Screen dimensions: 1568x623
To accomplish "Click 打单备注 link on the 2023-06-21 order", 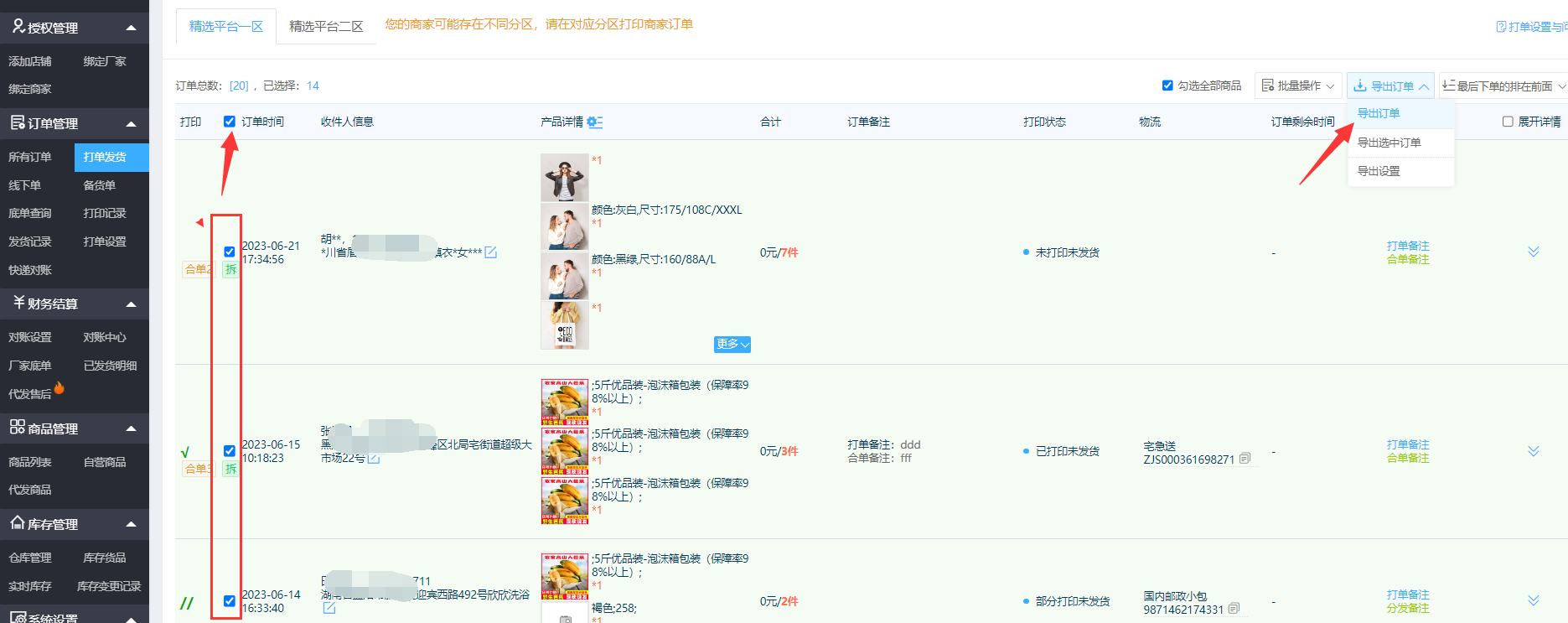I will (1407, 246).
